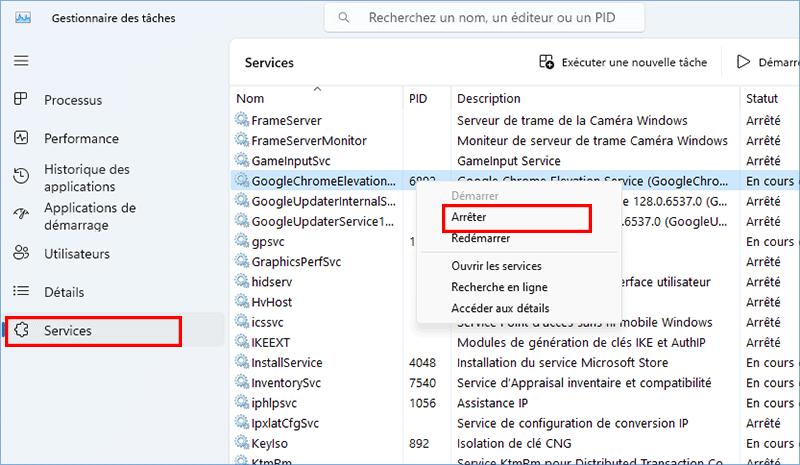This screenshot has width=800, height=465.
Task: Click the Détails list icon
Action: pyautogui.click(x=21, y=291)
